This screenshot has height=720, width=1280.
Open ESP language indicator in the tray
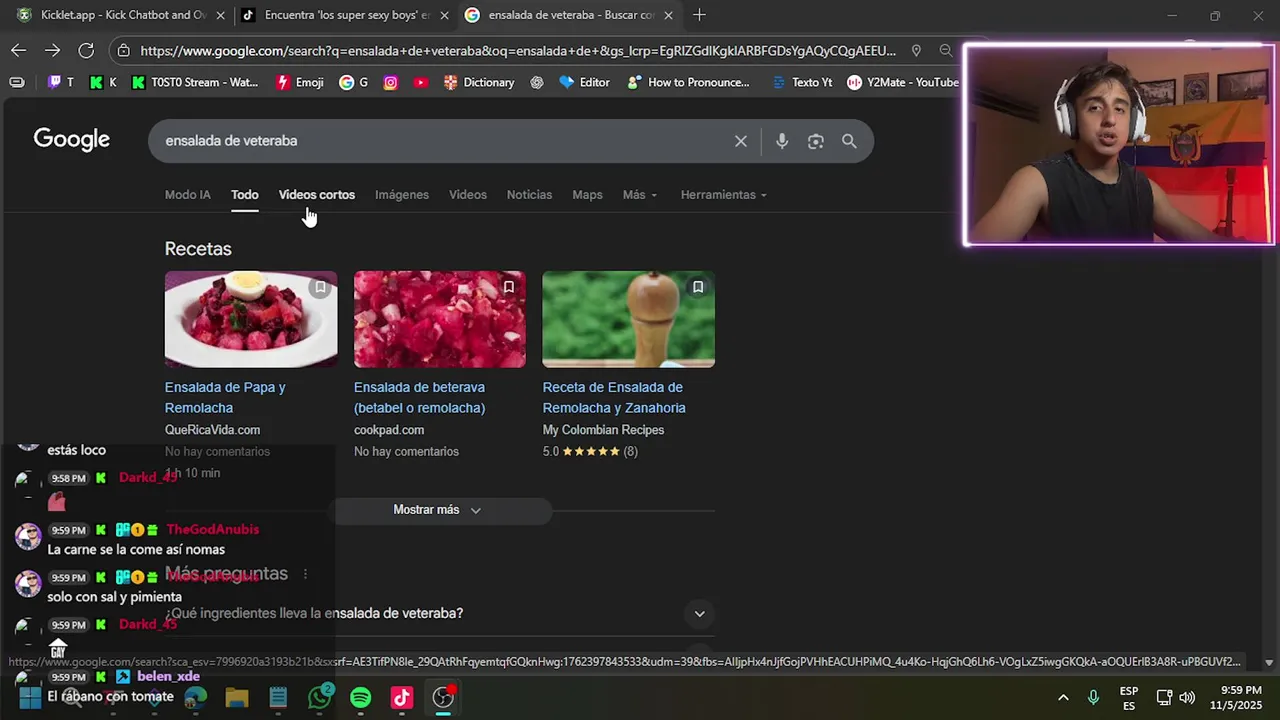1129,697
